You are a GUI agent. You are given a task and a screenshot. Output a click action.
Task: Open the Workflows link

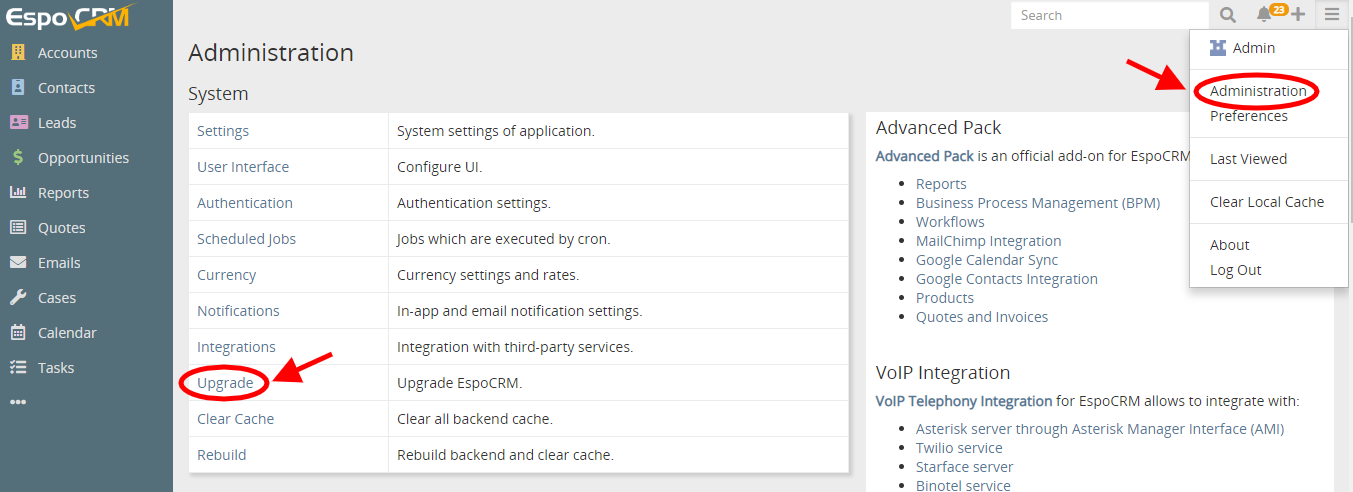pos(950,222)
